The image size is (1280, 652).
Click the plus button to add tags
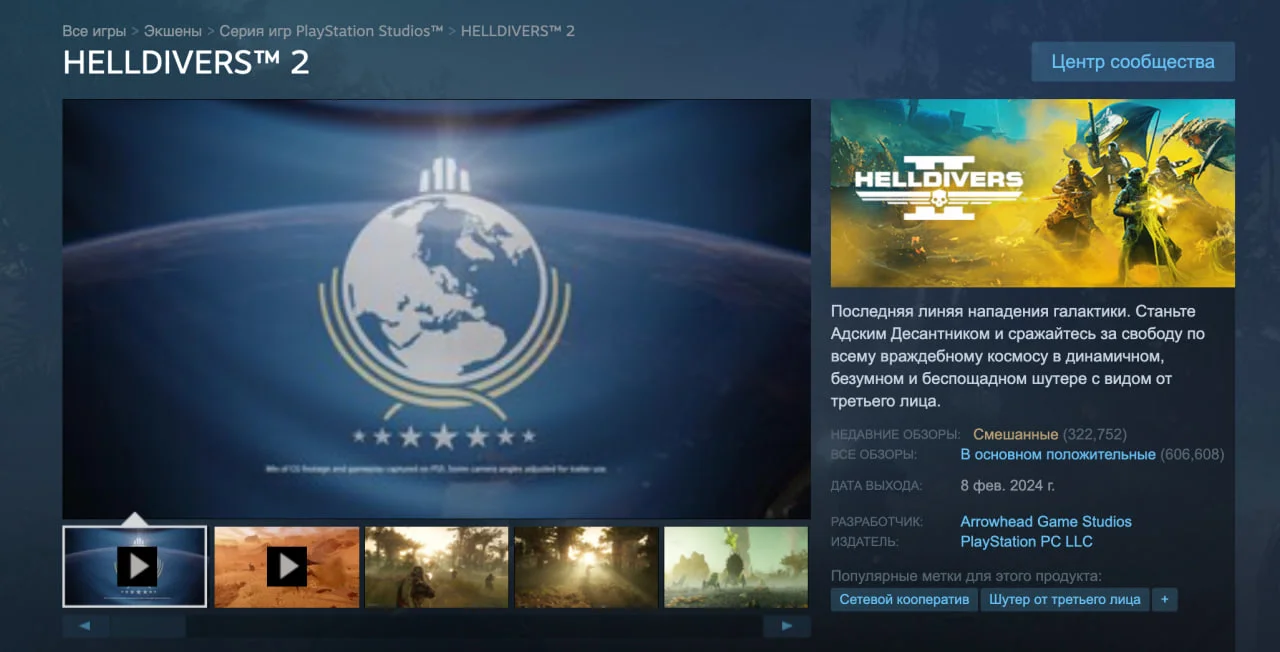(x=1163, y=600)
